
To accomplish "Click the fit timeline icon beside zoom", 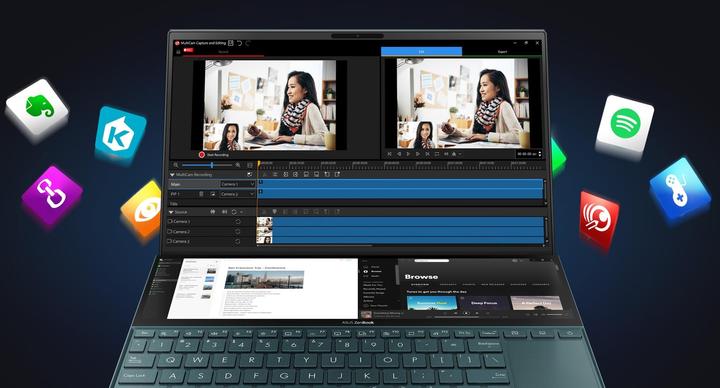I will pyautogui.click(x=249, y=165).
